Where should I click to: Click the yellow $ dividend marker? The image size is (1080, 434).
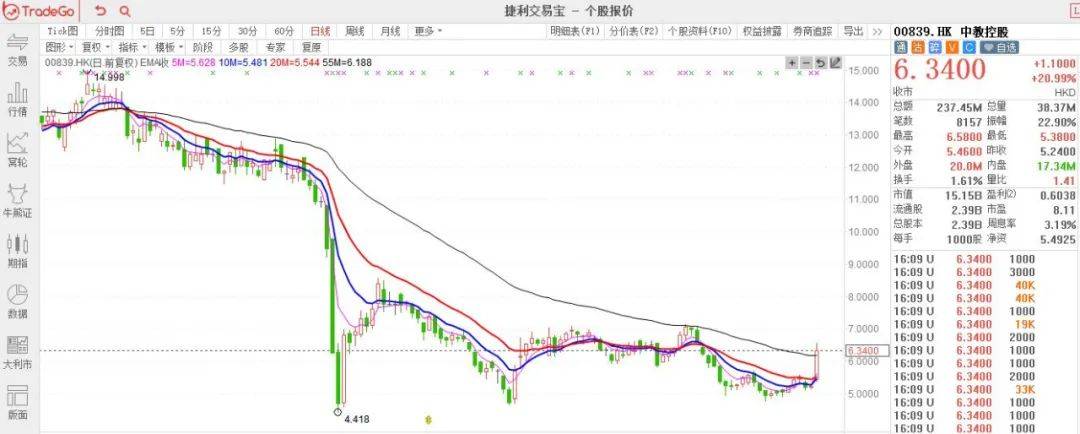428,419
